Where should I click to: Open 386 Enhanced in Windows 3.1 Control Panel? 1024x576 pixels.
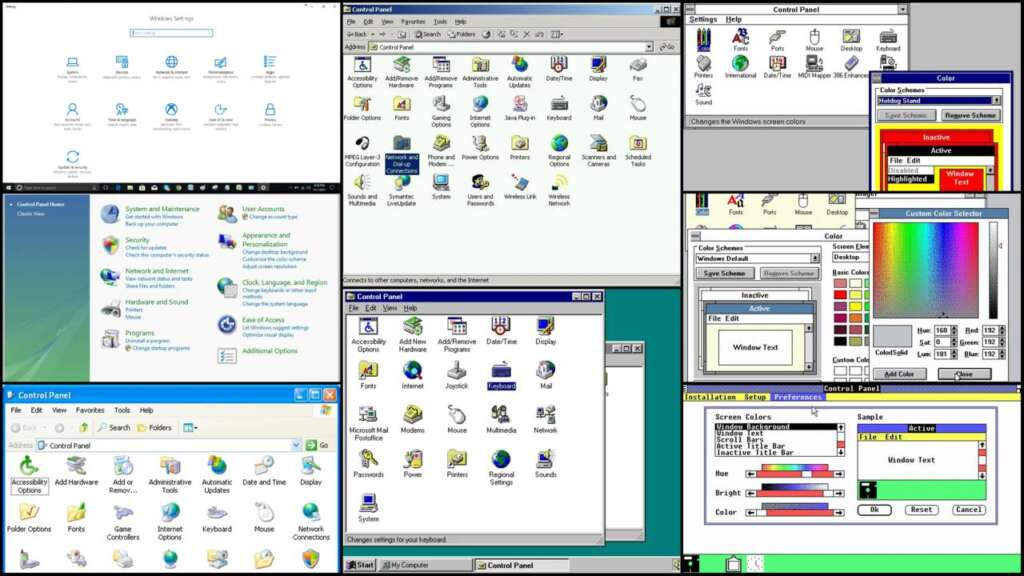tap(851, 67)
